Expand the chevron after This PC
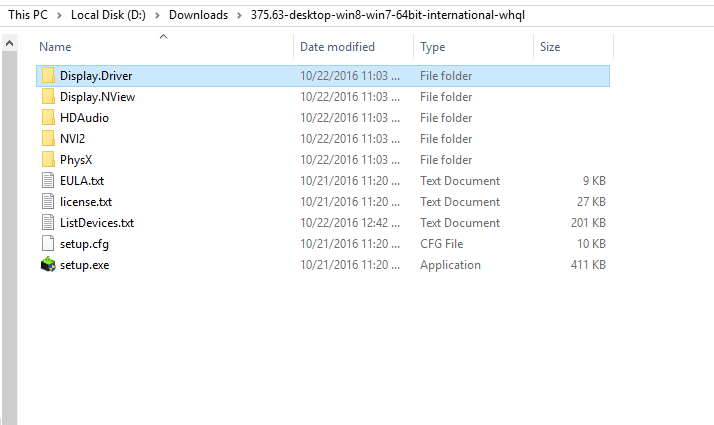Image resolution: width=714 pixels, height=425 pixels. 59,15
